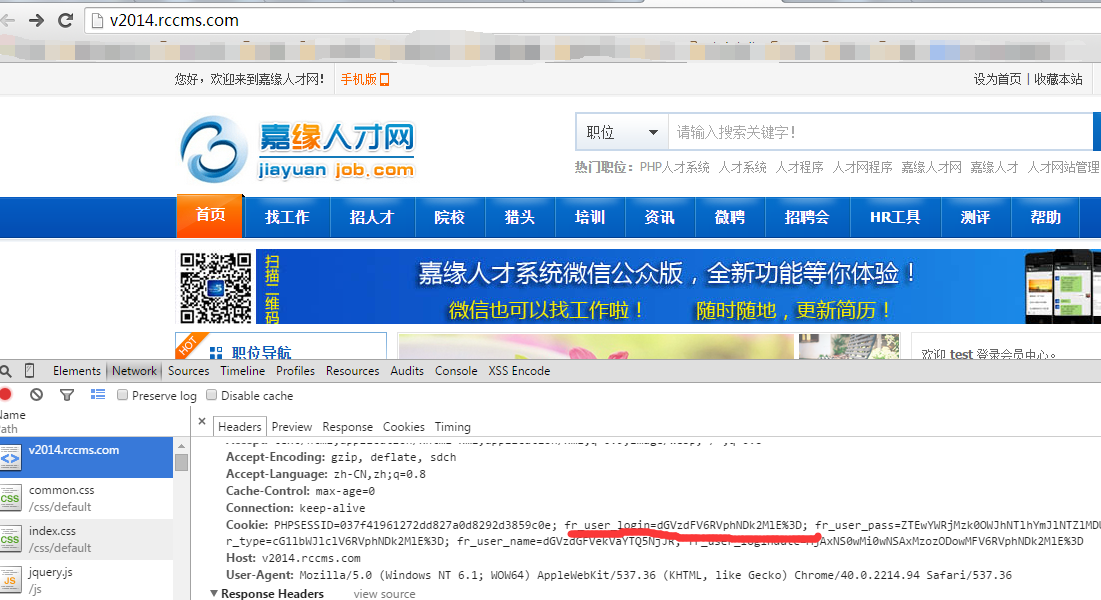Screen dimensions: 1101x600
Task: Open 招聘会 navigation item
Action: click(807, 218)
